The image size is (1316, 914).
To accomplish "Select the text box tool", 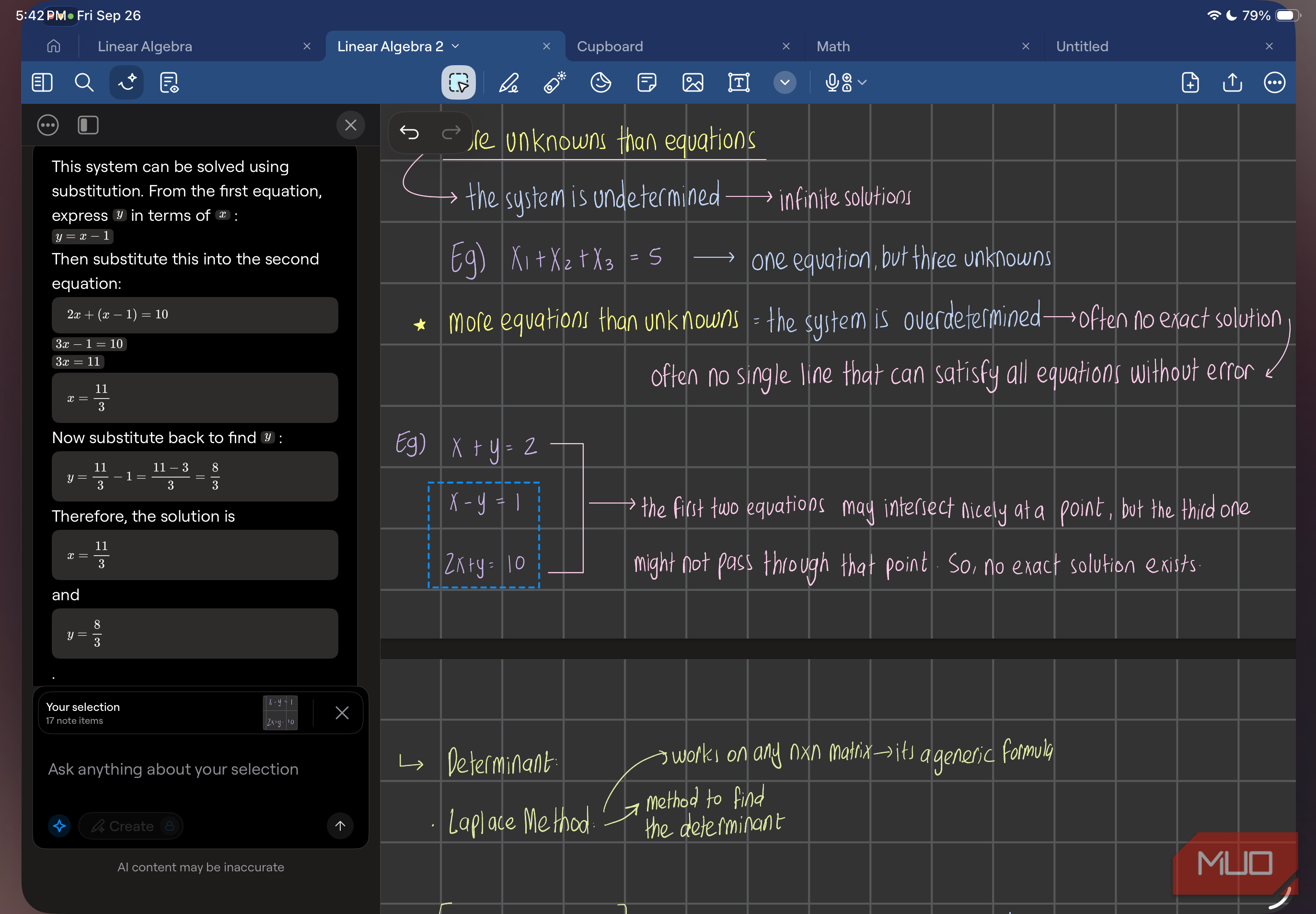I will tap(739, 82).
